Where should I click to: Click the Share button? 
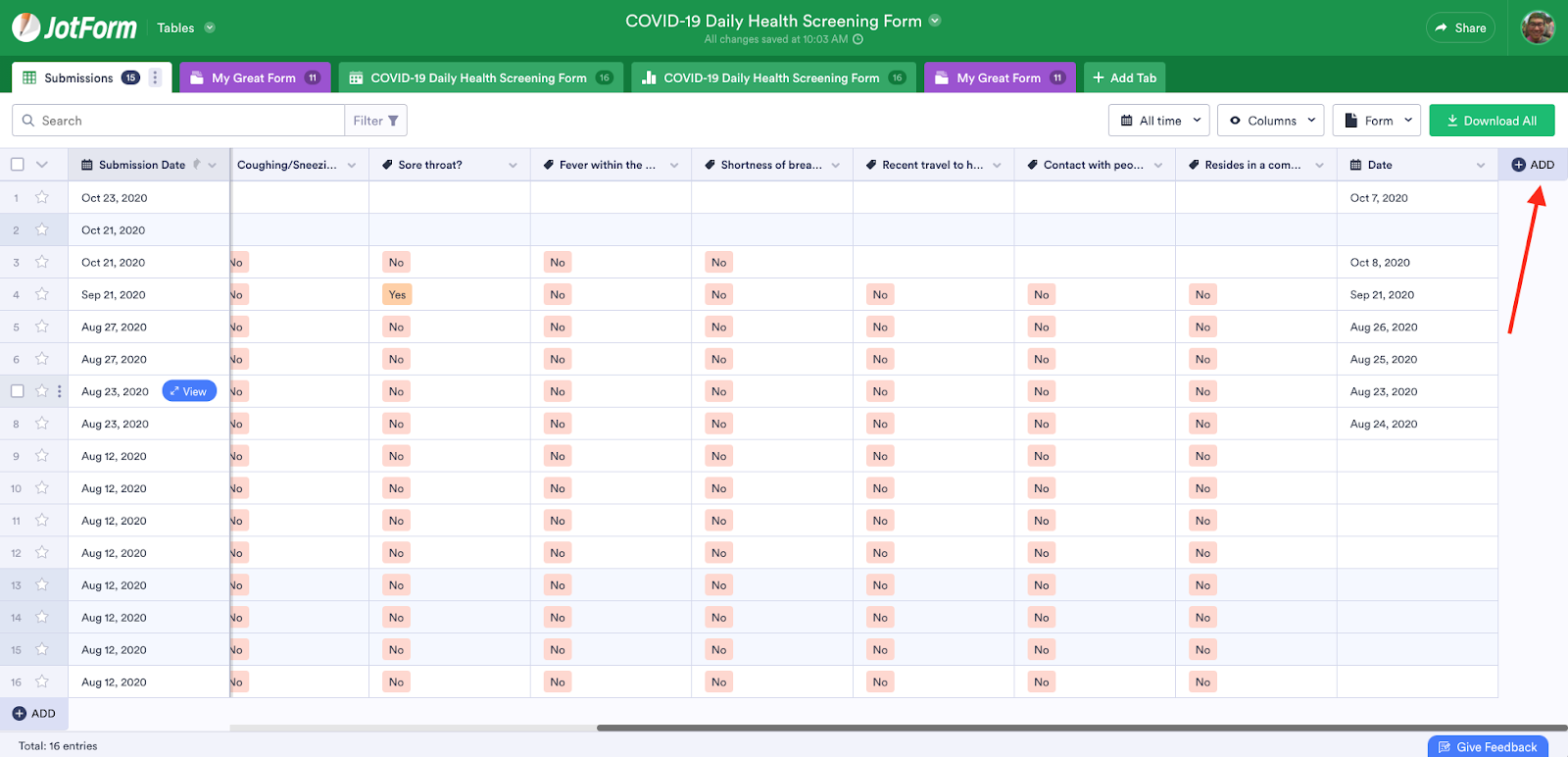(1460, 27)
